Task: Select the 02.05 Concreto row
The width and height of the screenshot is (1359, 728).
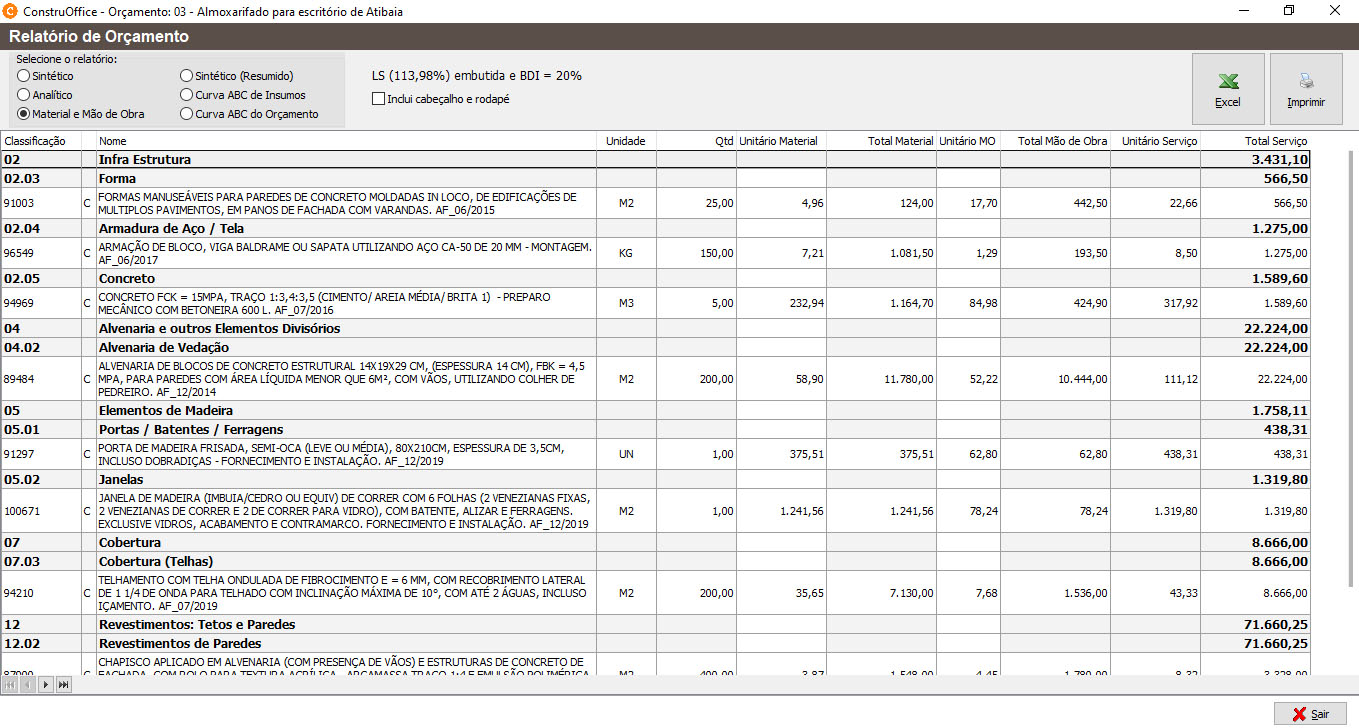Action: point(655,278)
